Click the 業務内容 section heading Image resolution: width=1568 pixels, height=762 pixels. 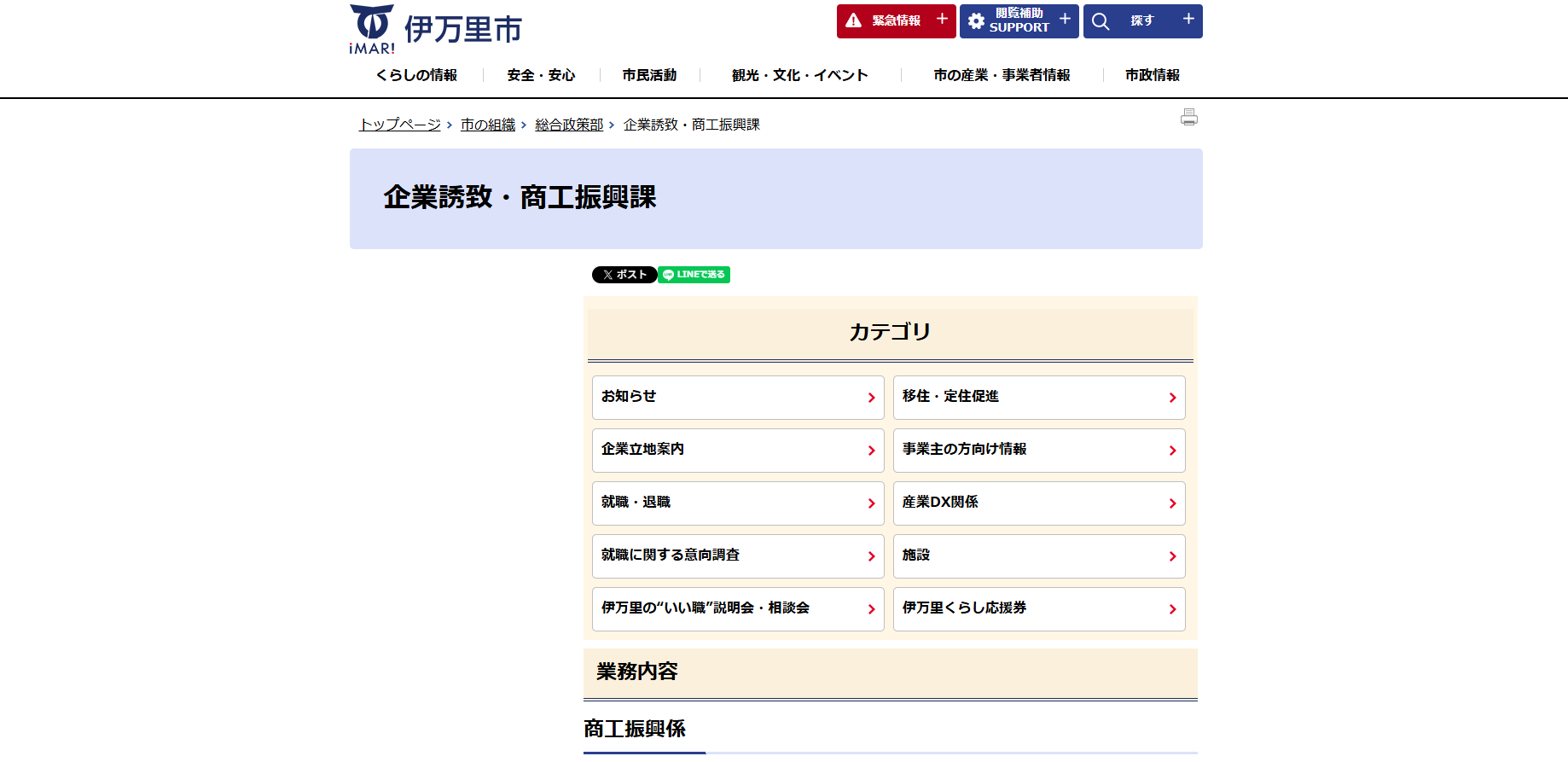pos(637,672)
